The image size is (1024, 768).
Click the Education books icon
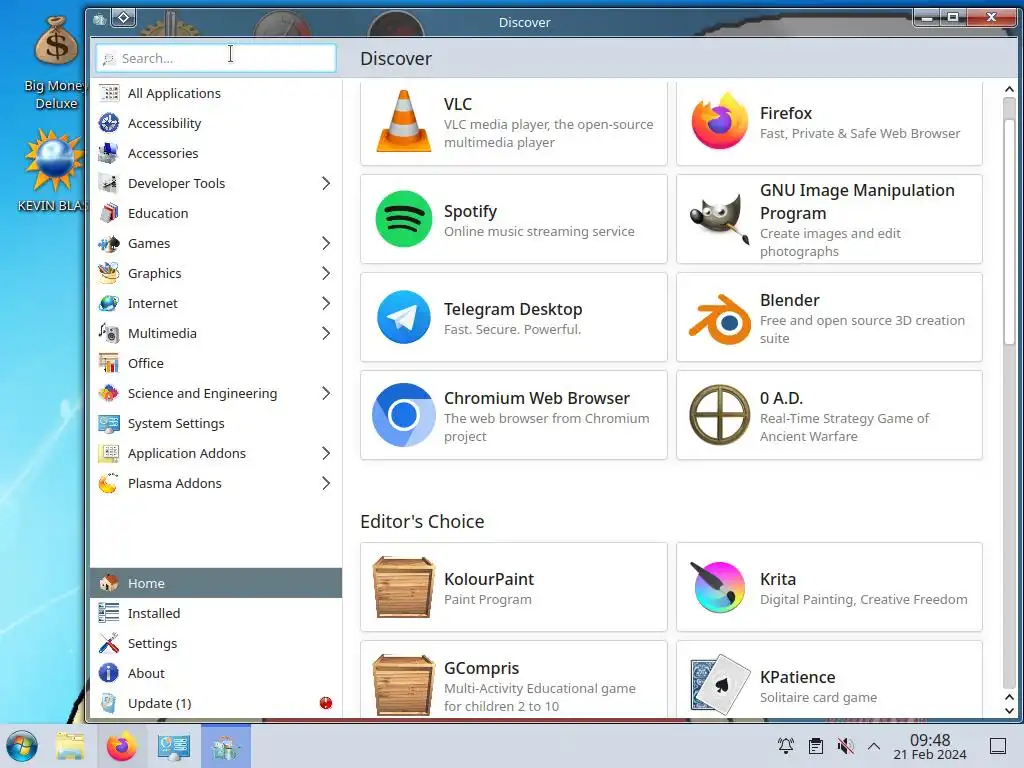click(109, 214)
